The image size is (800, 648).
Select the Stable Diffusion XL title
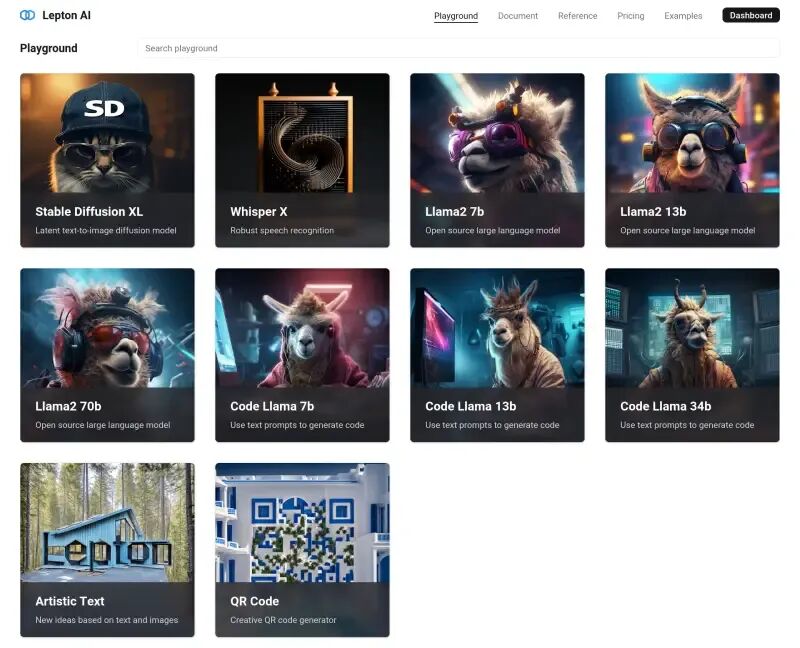click(x=89, y=211)
